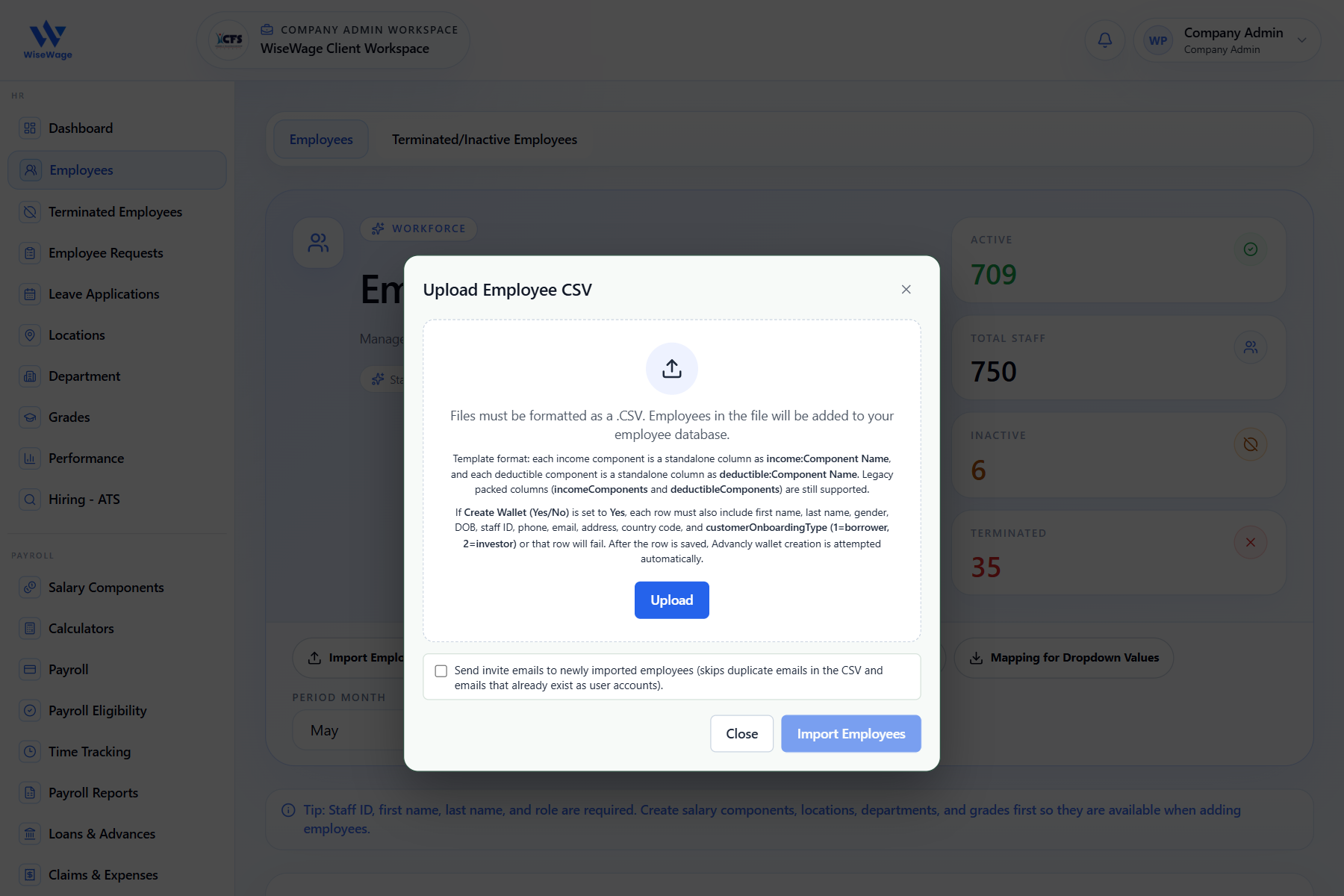Click the notification bell icon
Viewport: 1344px width, 896px height.
pos(1104,40)
